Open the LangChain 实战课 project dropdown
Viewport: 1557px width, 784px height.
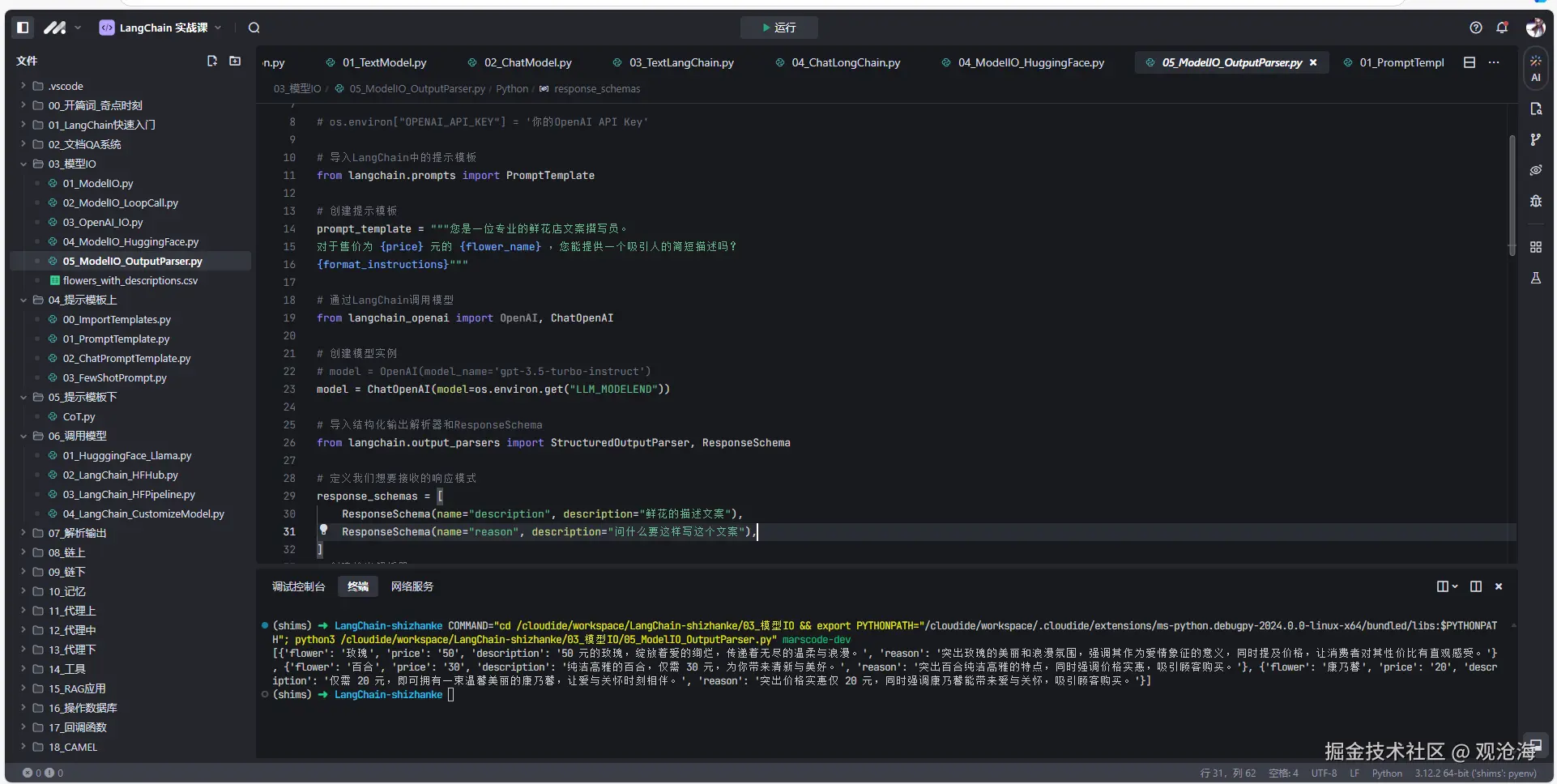160,28
